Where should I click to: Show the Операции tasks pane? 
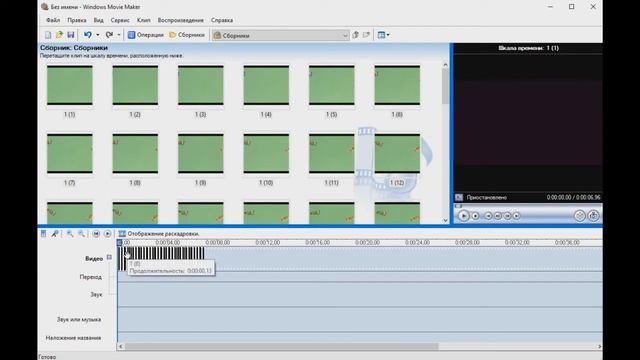145,35
